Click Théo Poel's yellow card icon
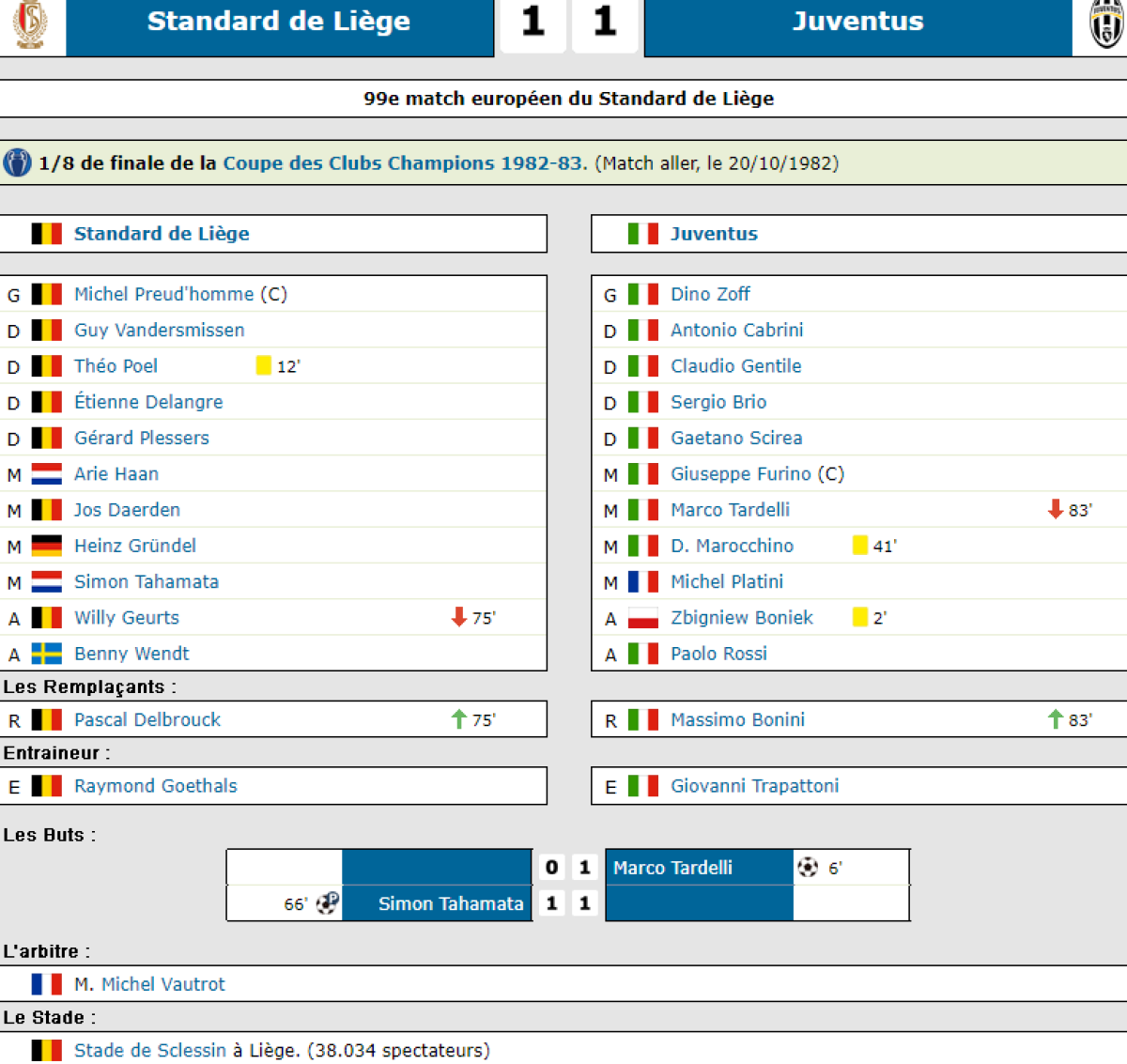The width and height of the screenshot is (1127, 1064). [x=264, y=365]
